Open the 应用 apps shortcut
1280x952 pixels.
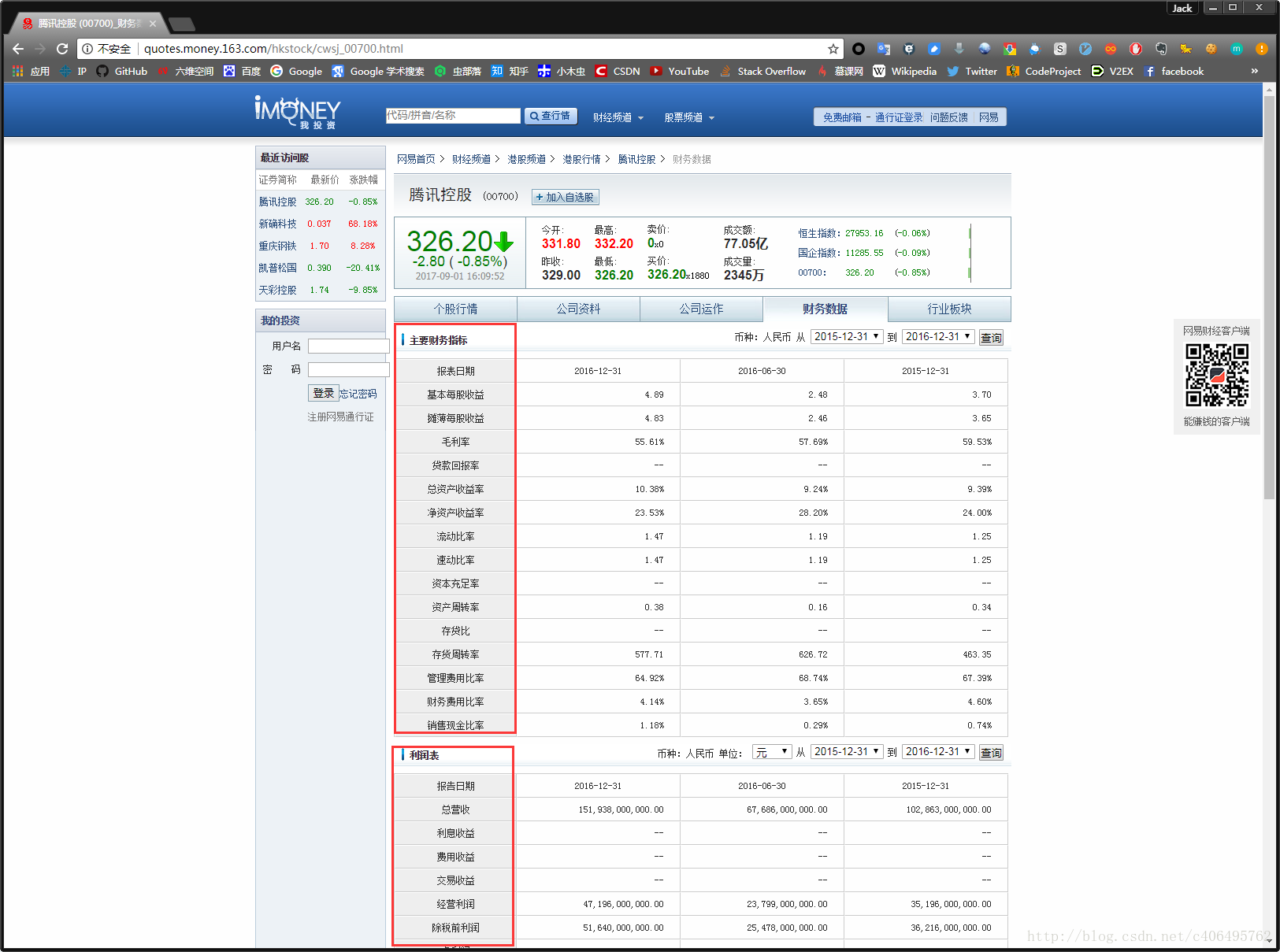click(32, 71)
